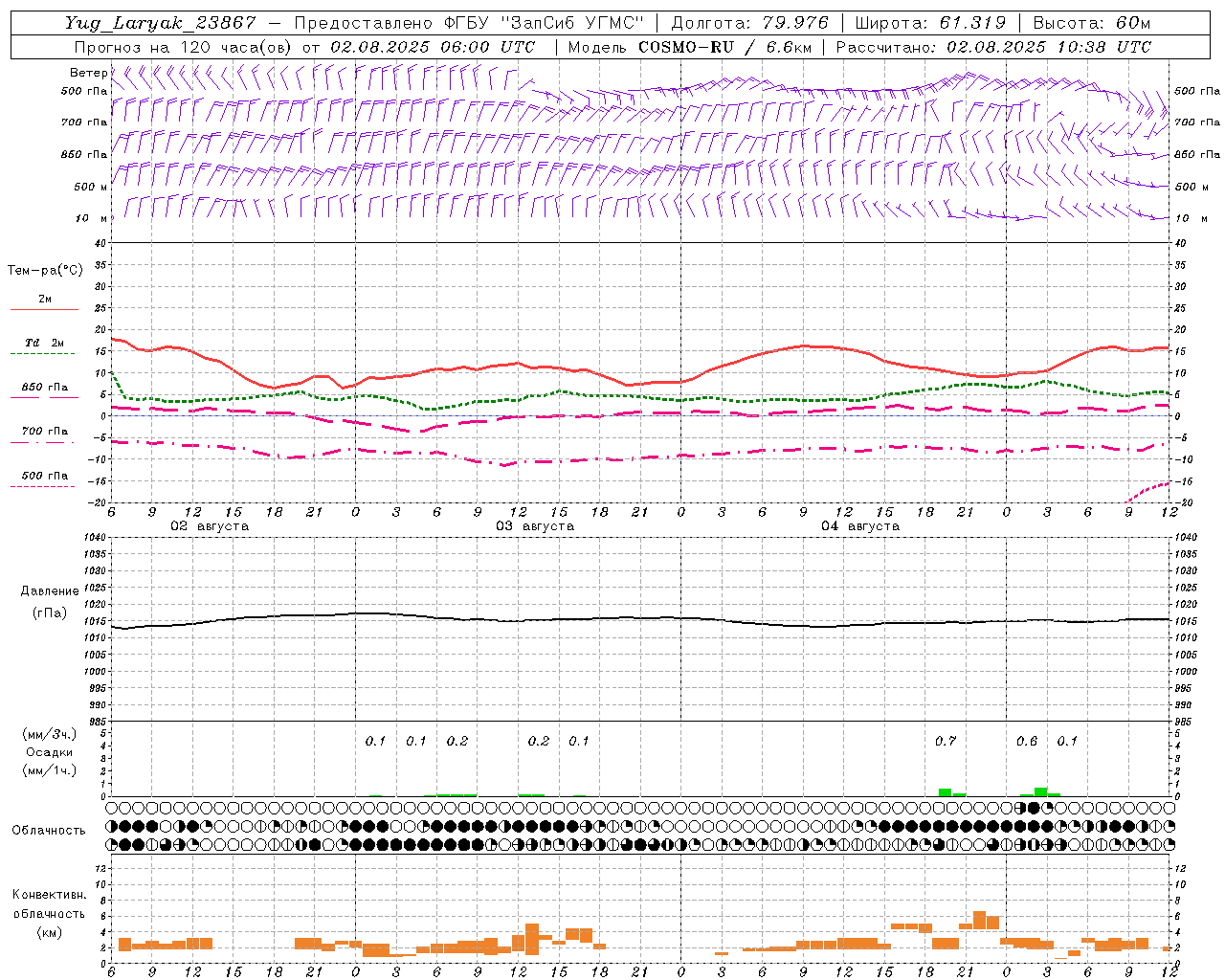
Task: Click the Модель COSMO-RU / 6.6км label
Action: (x=688, y=47)
